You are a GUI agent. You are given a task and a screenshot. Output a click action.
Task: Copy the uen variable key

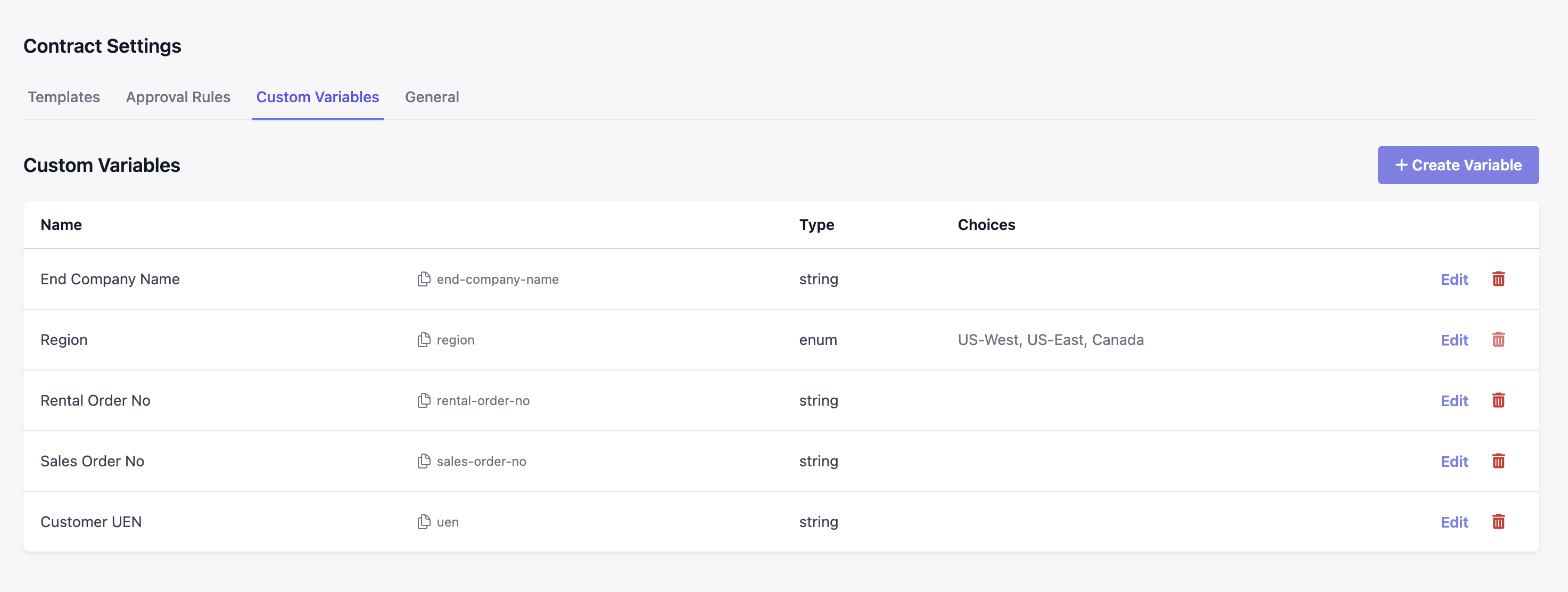tap(424, 522)
